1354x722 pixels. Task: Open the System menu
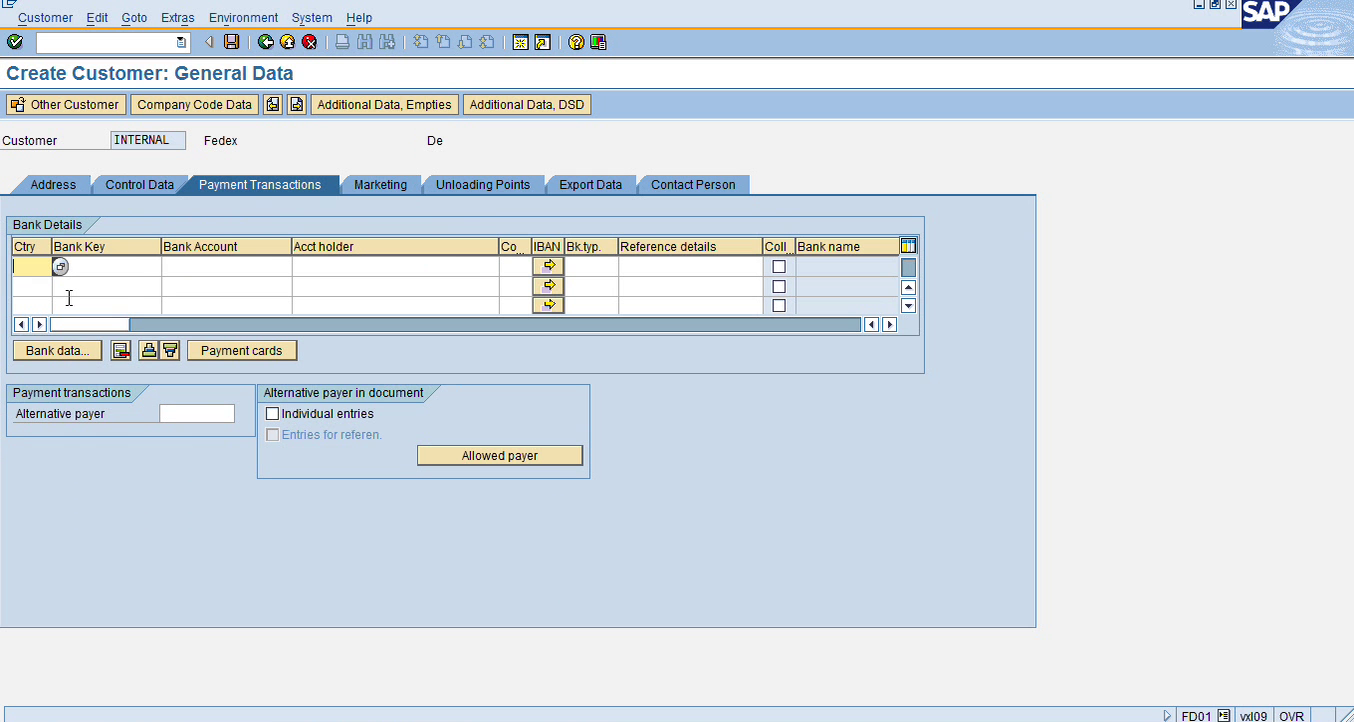[x=312, y=18]
